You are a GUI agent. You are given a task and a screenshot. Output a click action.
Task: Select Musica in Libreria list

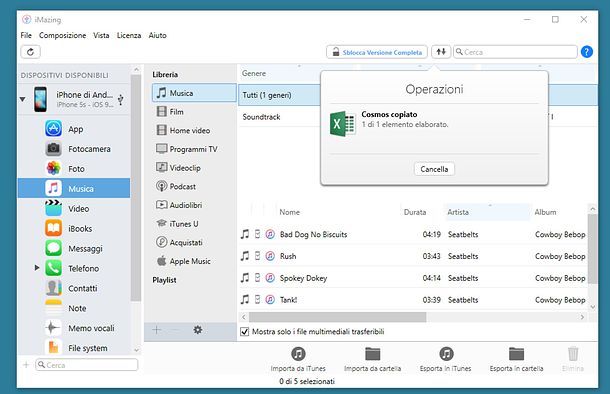tap(194, 93)
